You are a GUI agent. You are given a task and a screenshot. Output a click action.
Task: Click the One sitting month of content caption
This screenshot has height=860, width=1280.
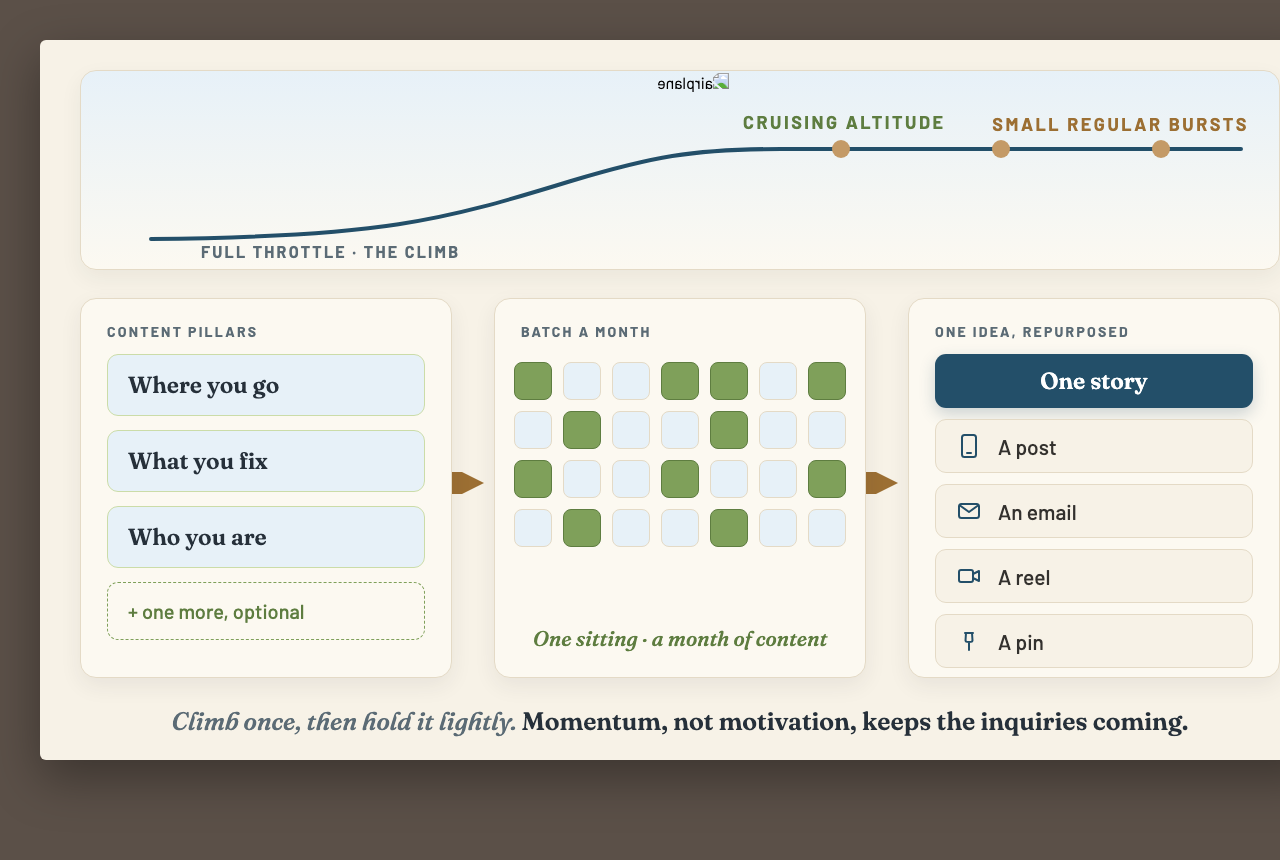pos(680,639)
